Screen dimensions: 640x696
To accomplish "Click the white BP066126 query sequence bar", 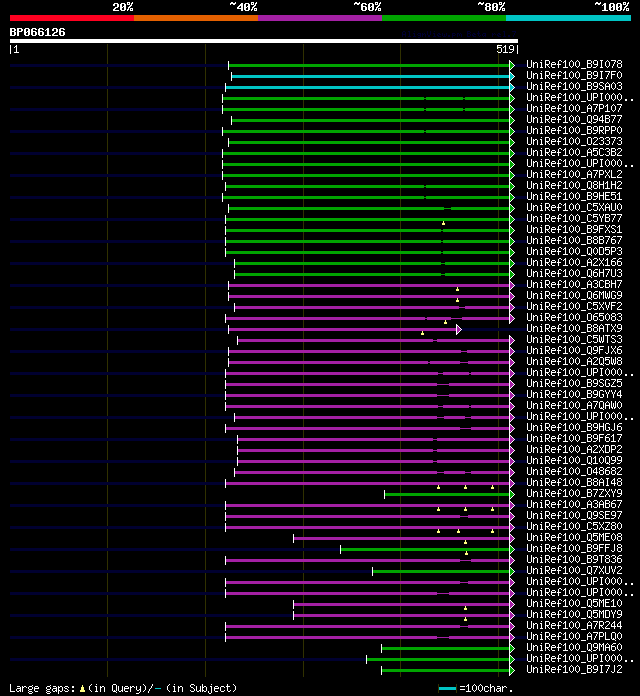I will point(264,41).
